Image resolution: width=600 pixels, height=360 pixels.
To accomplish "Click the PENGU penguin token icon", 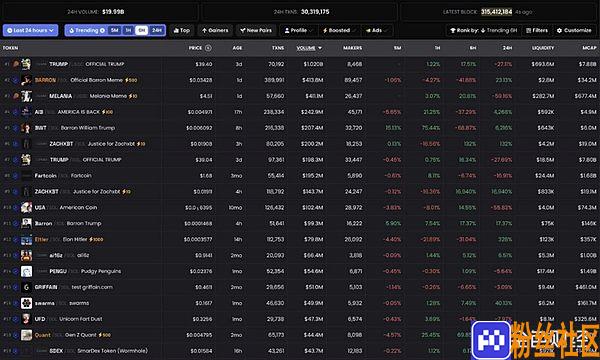I will [26, 271].
